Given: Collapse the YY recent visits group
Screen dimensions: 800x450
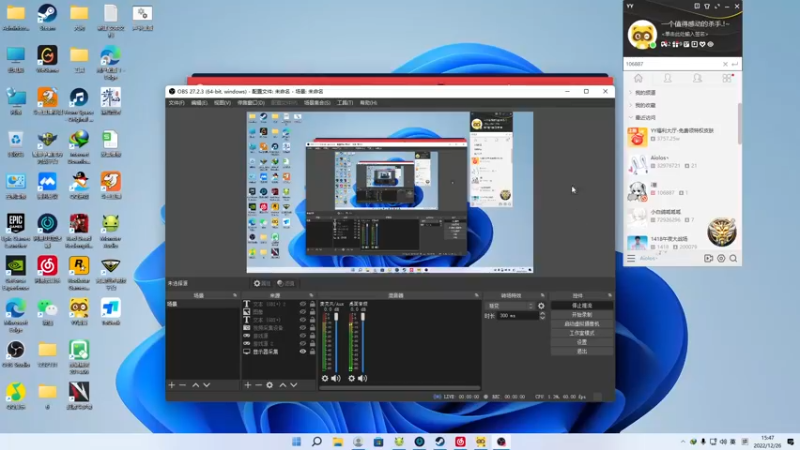Looking at the screenshot, I should [631, 117].
